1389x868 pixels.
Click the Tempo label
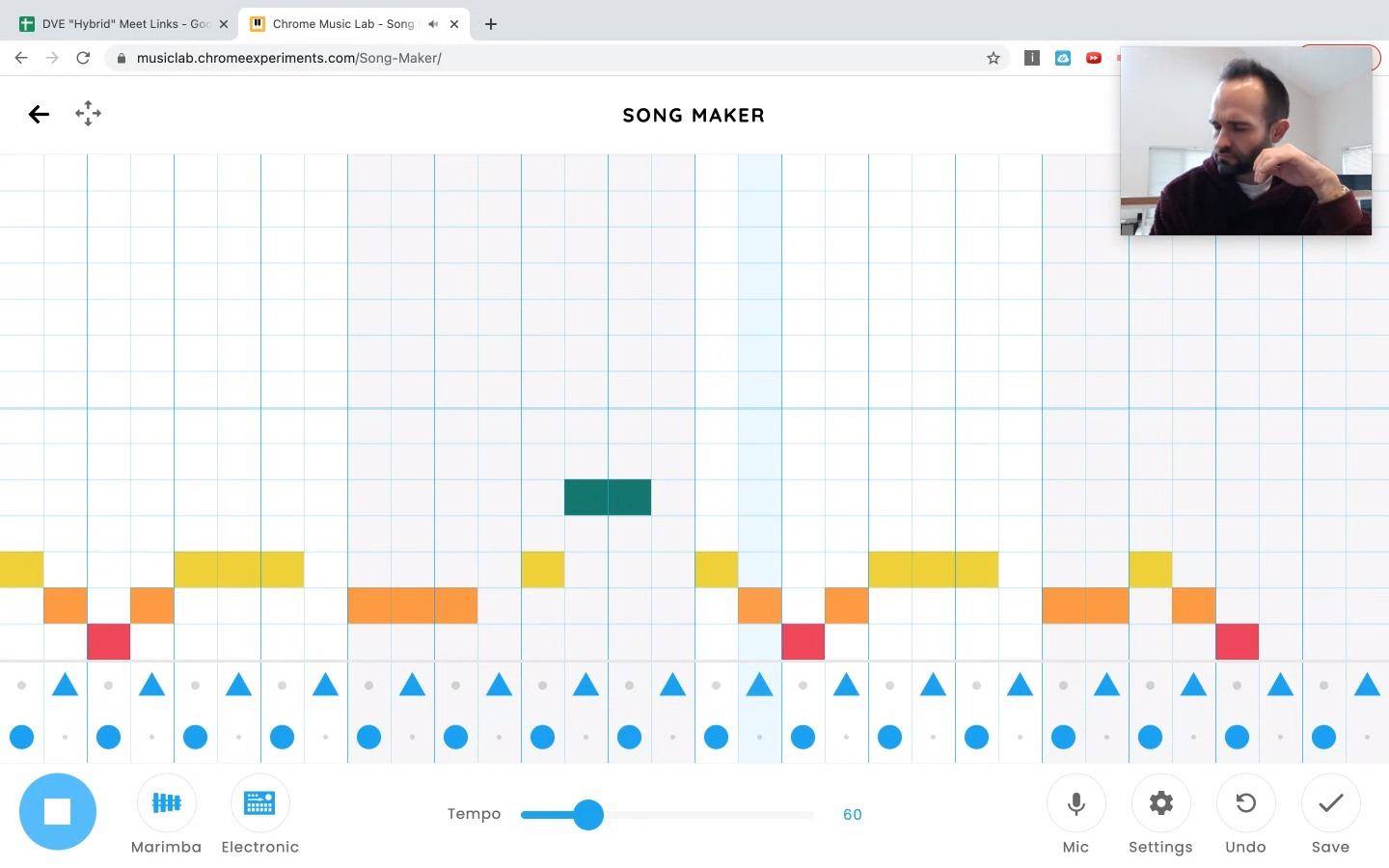pos(474,814)
